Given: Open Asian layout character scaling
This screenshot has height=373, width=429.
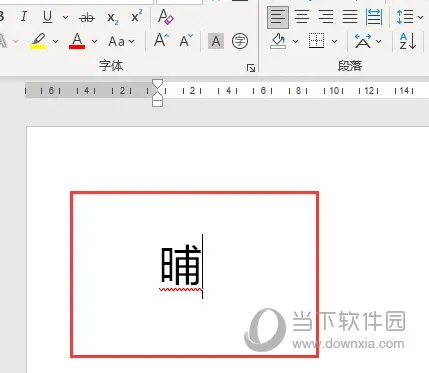Looking at the screenshot, I should (363, 41).
